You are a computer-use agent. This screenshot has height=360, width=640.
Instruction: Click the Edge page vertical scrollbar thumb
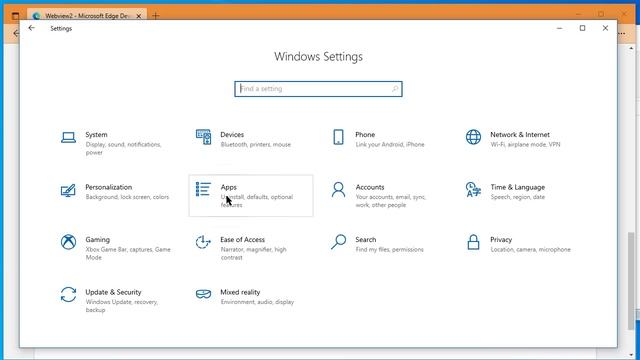tap(631, 281)
